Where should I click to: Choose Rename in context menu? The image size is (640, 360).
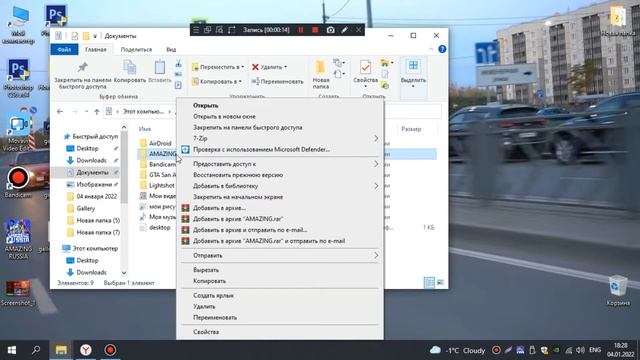click(x=280, y=317)
